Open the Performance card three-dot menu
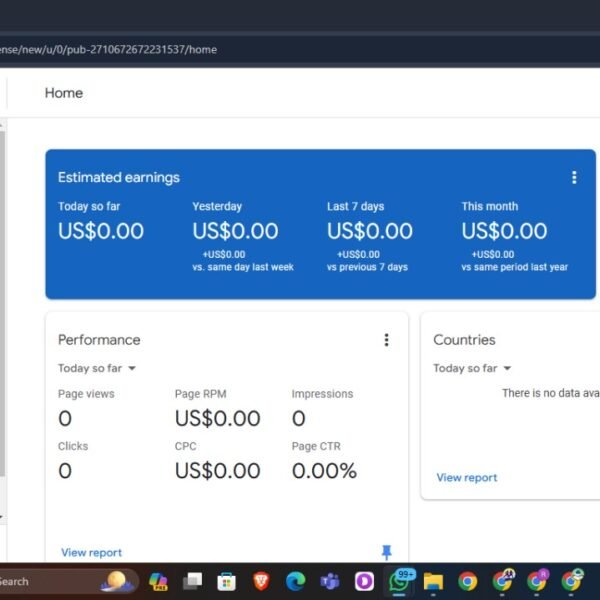This screenshot has height=600, width=600. (386, 340)
